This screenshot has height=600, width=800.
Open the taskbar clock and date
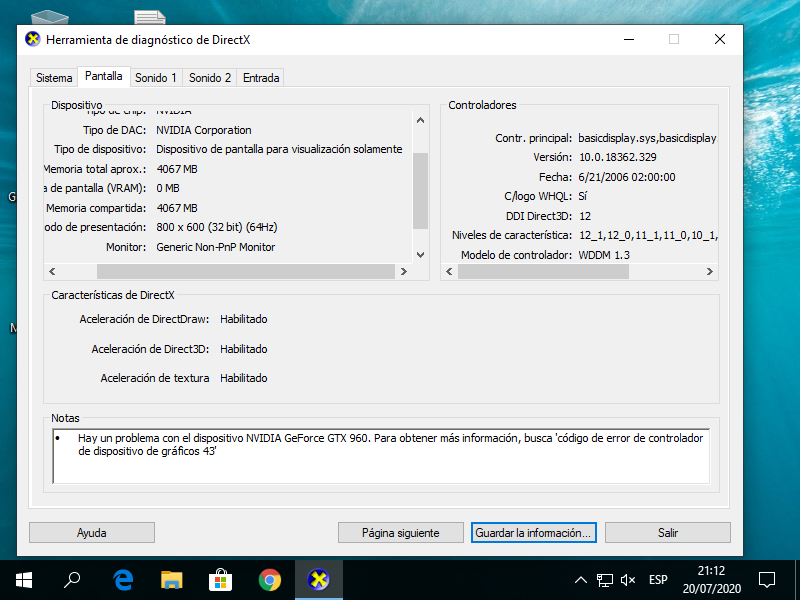coord(712,580)
